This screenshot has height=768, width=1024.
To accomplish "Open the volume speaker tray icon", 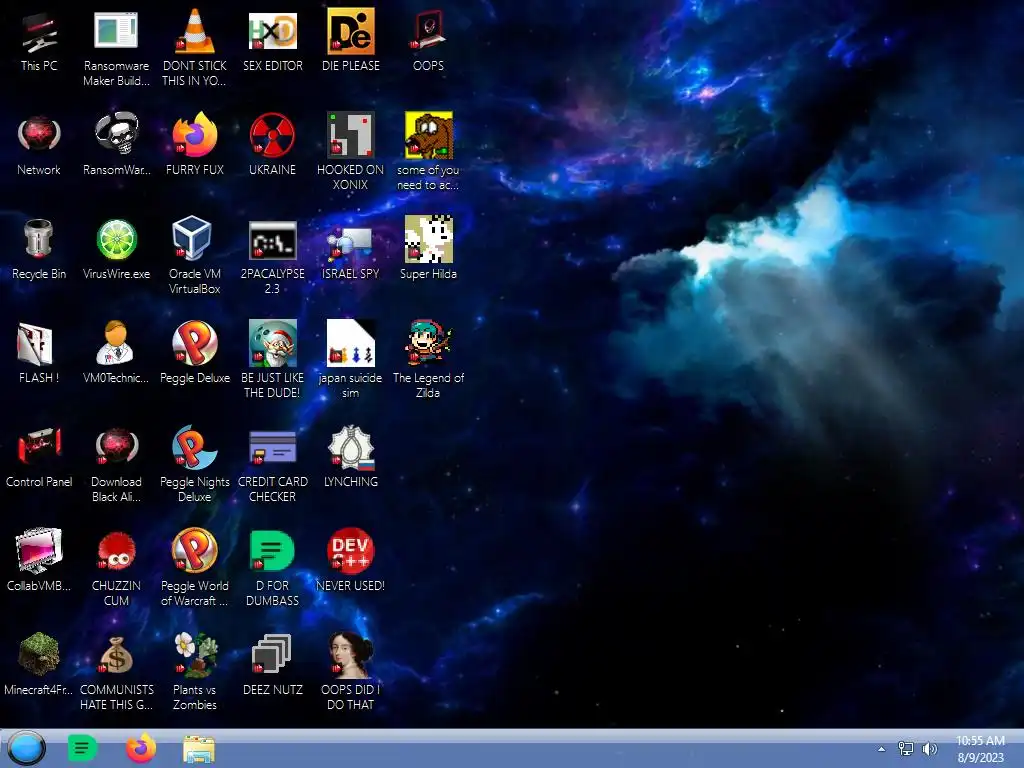I will 929,748.
